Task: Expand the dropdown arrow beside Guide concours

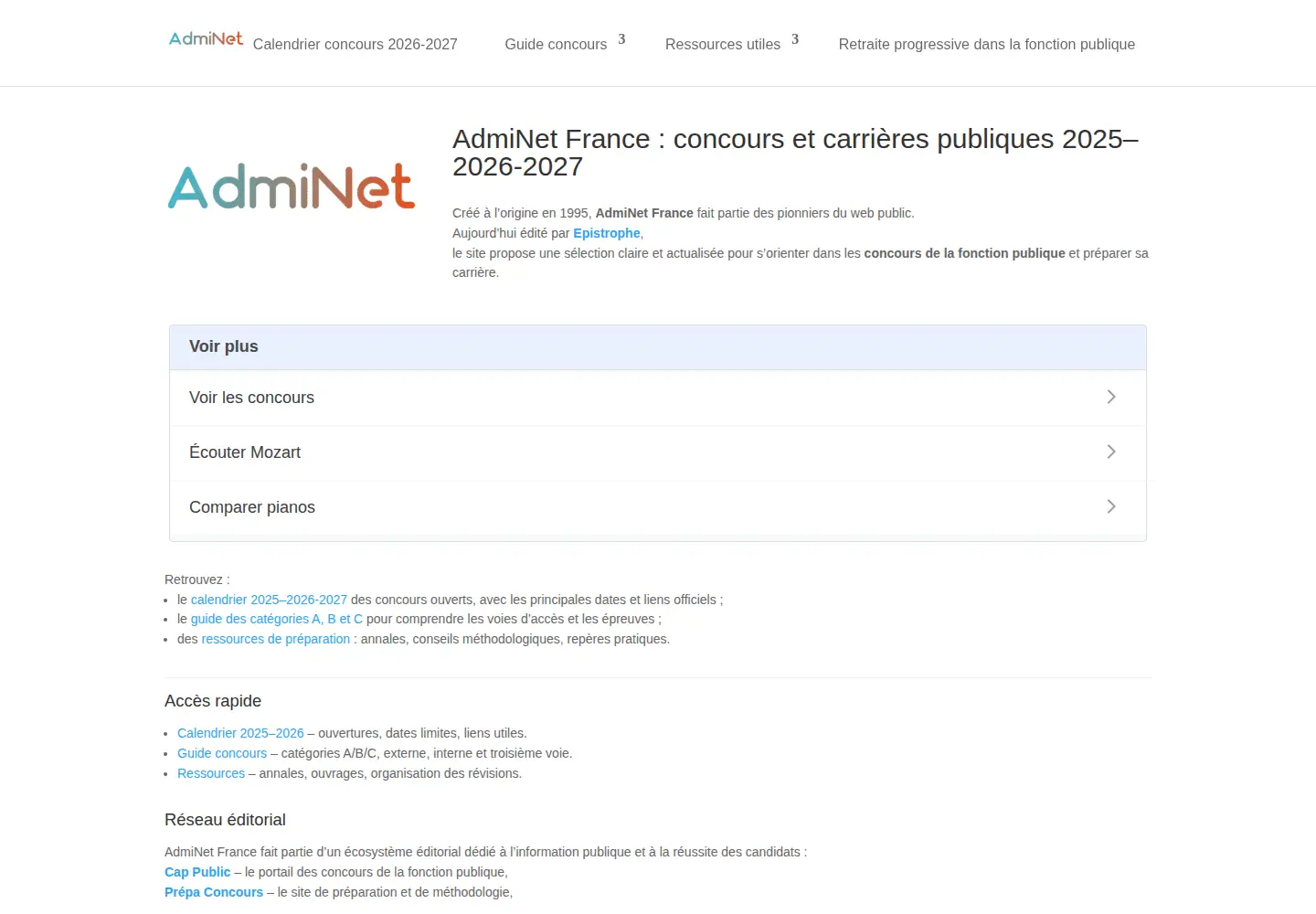Action: pyautogui.click(x=621, y=39)
